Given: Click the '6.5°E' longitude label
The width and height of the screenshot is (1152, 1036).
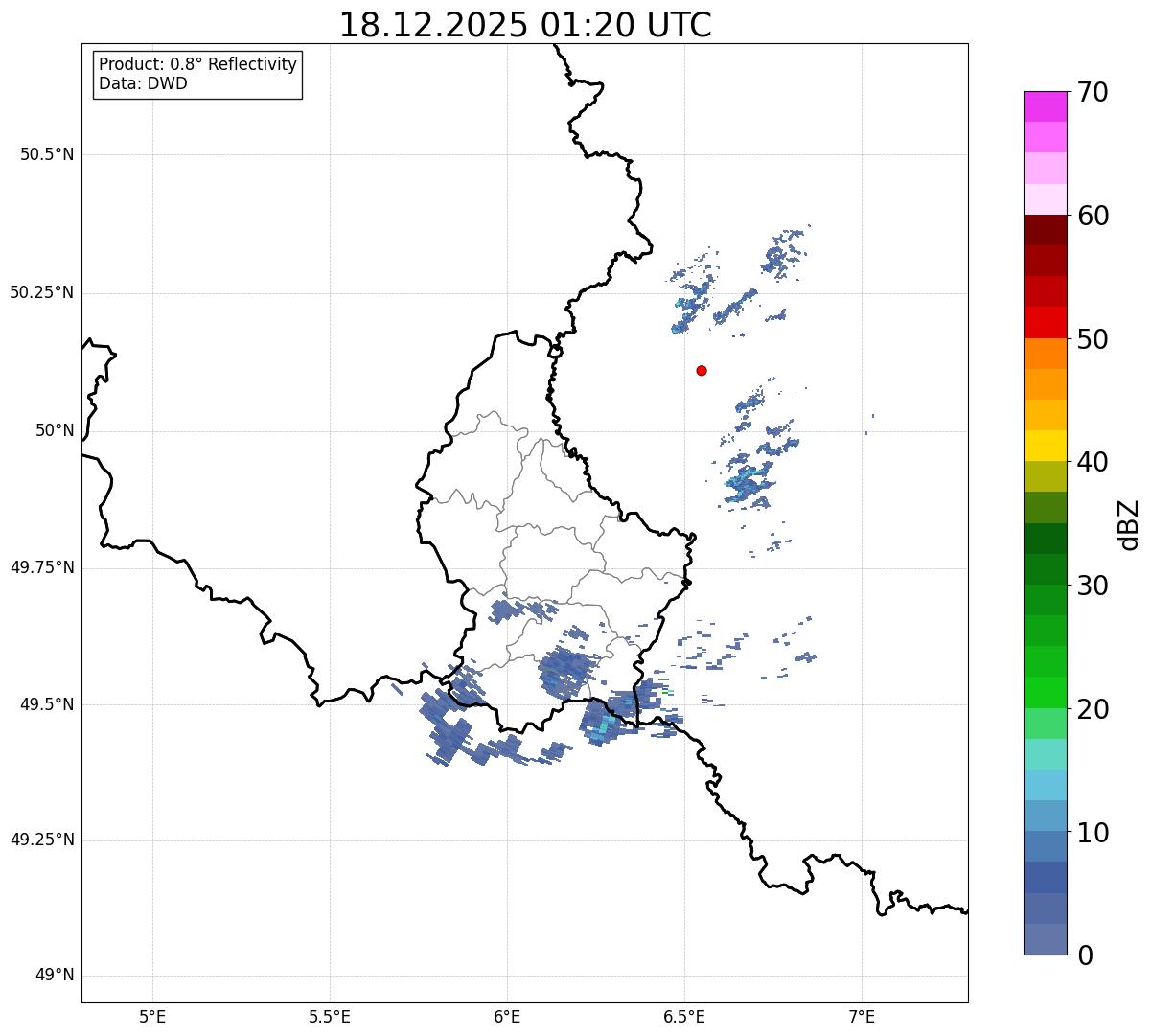Looking at the screenshot, I should (684, 1016).
